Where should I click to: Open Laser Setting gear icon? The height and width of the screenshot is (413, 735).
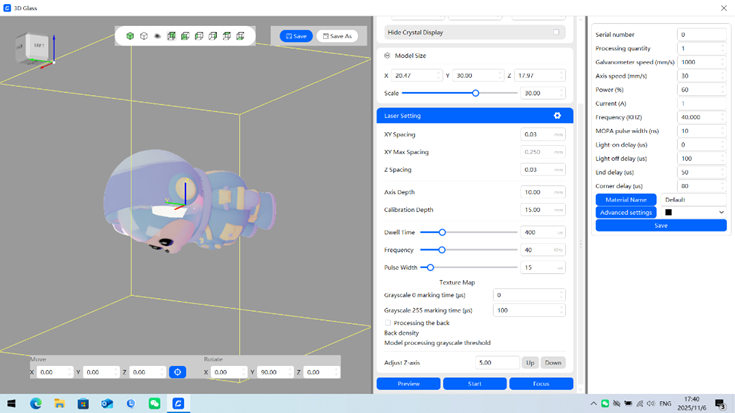557,116
